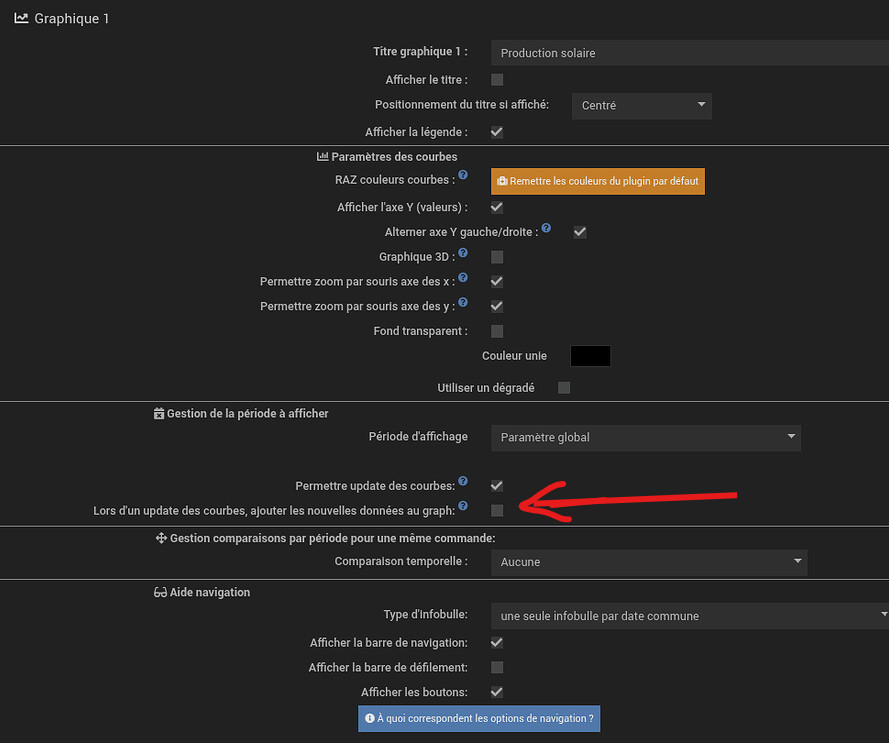Image resolution: width=889 pixels, height=744 pixels.
Task: Open help icon for zoom axe des y
Action: (x=463, y=302)
